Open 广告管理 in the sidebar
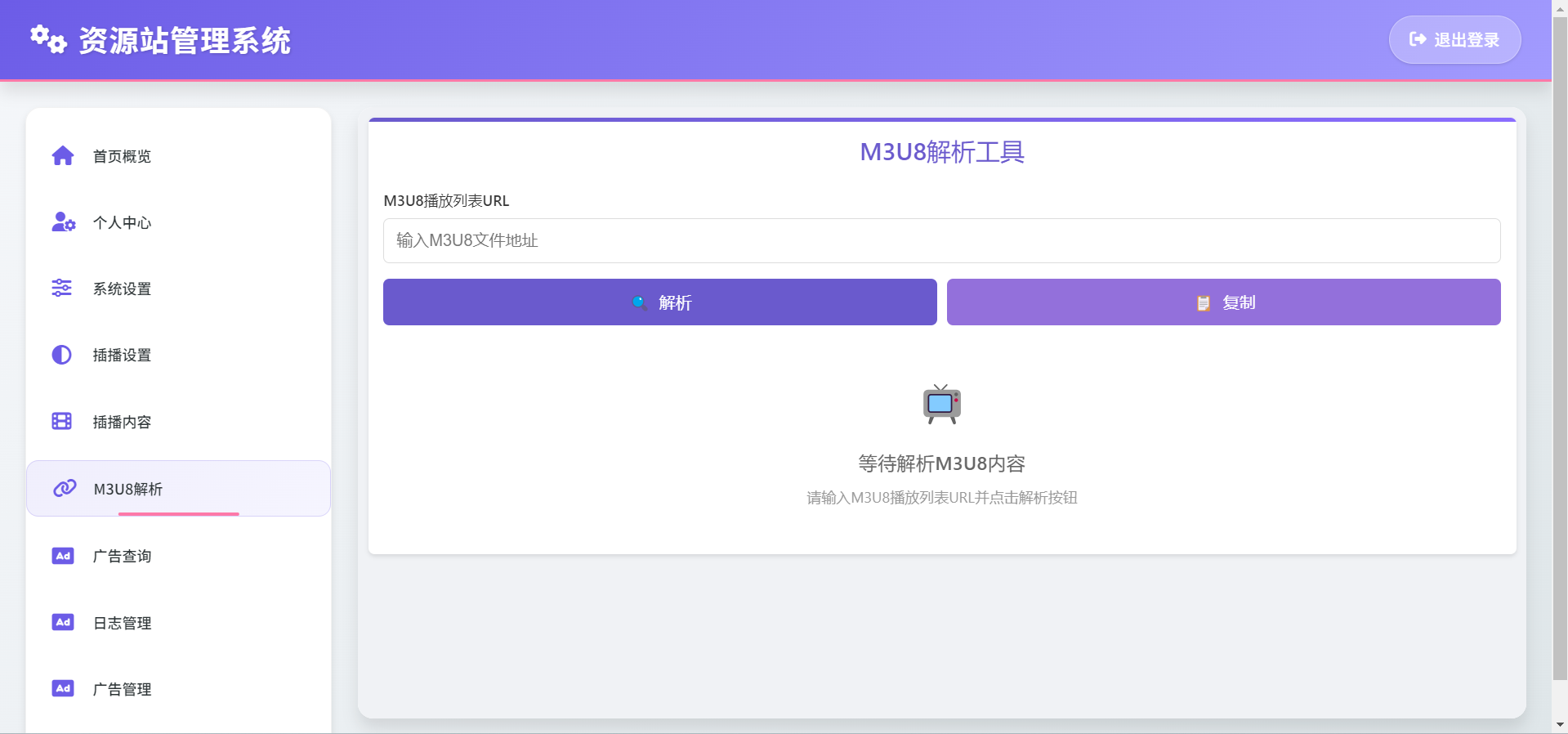The width and height of the screenshot is (1568, 734). (179, 689)
